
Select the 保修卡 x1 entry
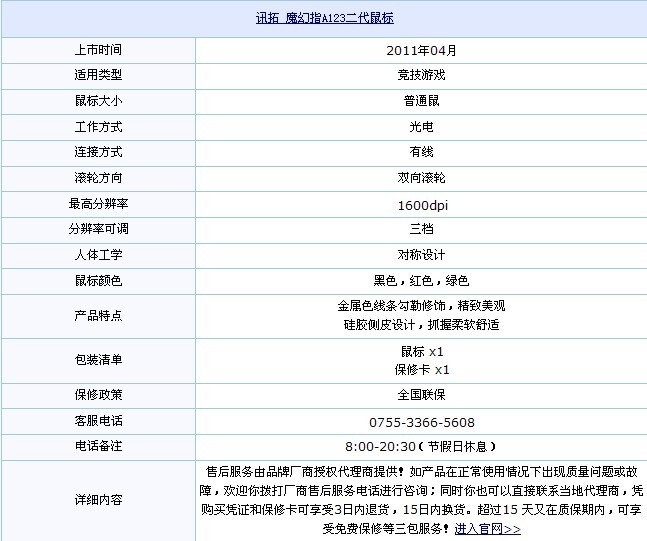[x=422, y=370]
